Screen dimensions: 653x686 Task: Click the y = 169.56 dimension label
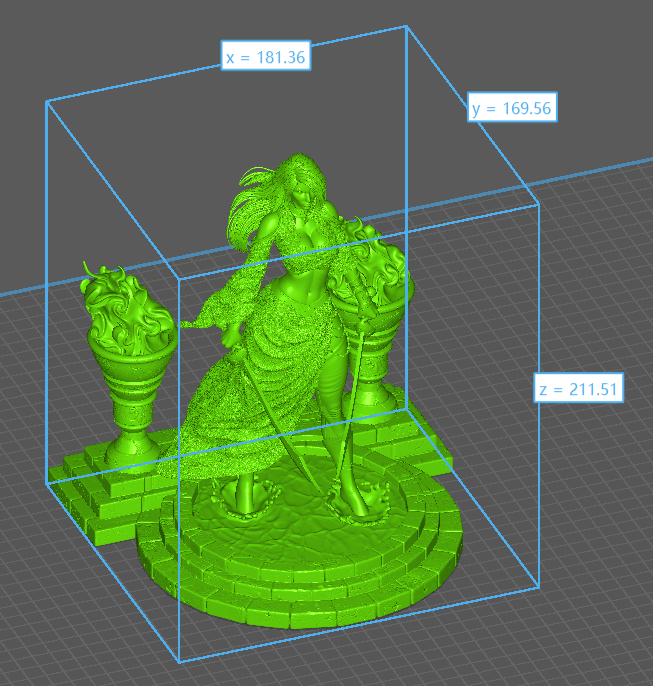(x=513, y=108)
